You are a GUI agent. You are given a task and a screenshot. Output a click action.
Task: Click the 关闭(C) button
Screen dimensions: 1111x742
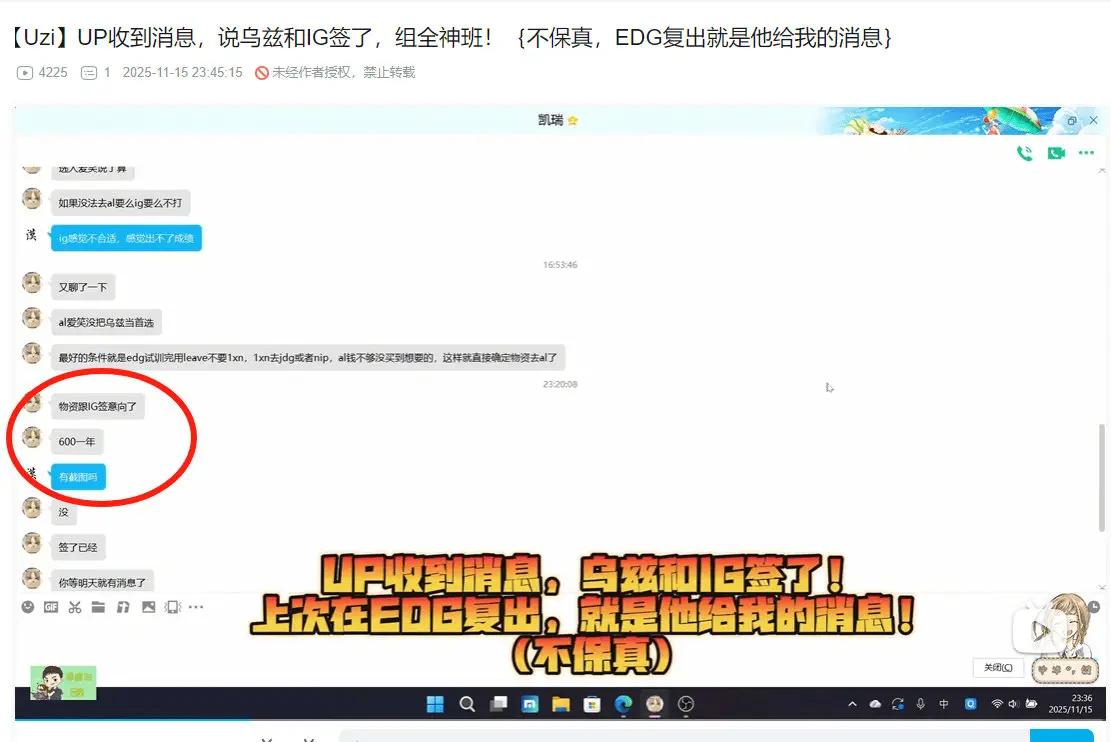point(997,667)
